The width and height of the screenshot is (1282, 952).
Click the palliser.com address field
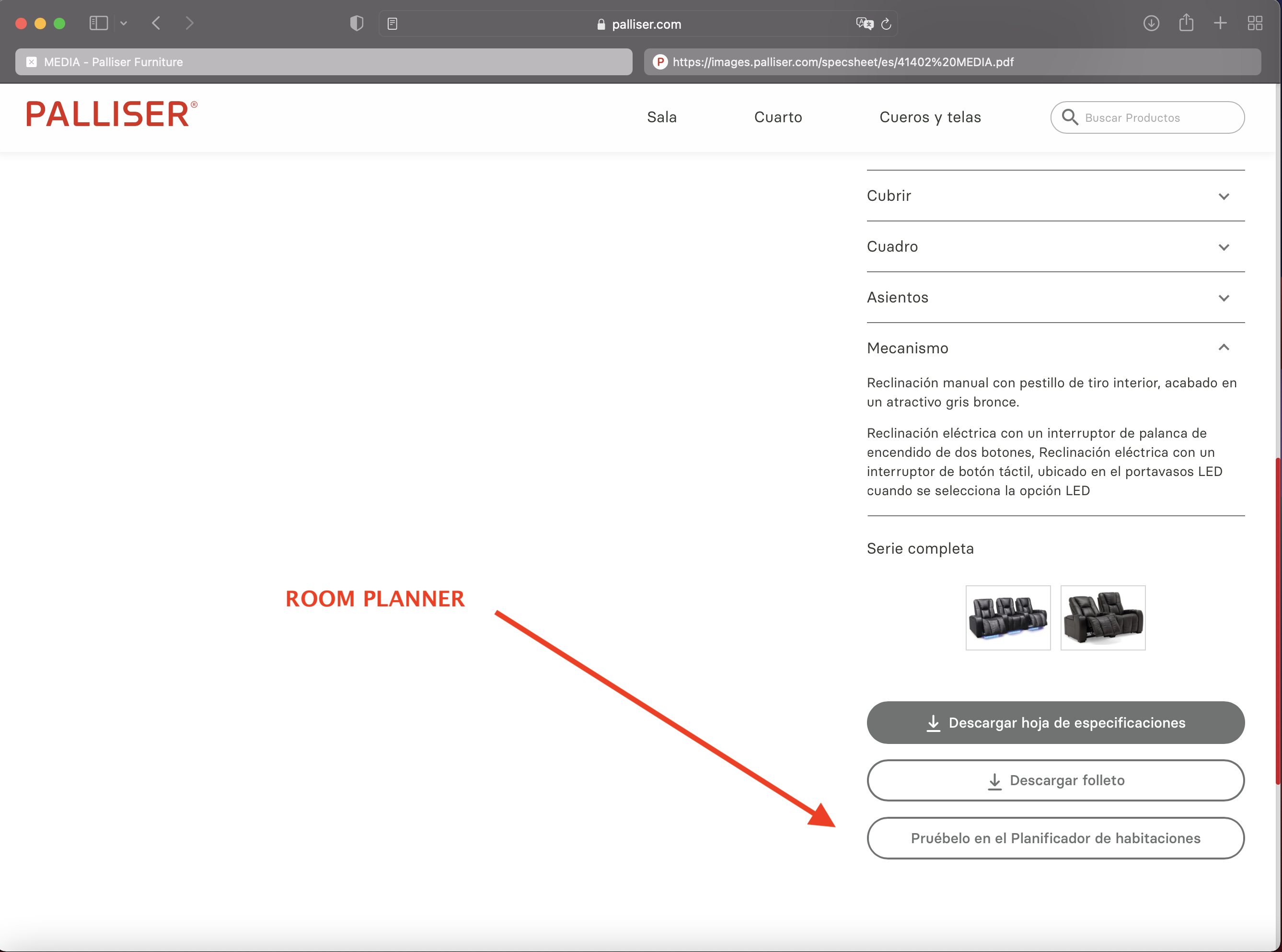(638, 23)
